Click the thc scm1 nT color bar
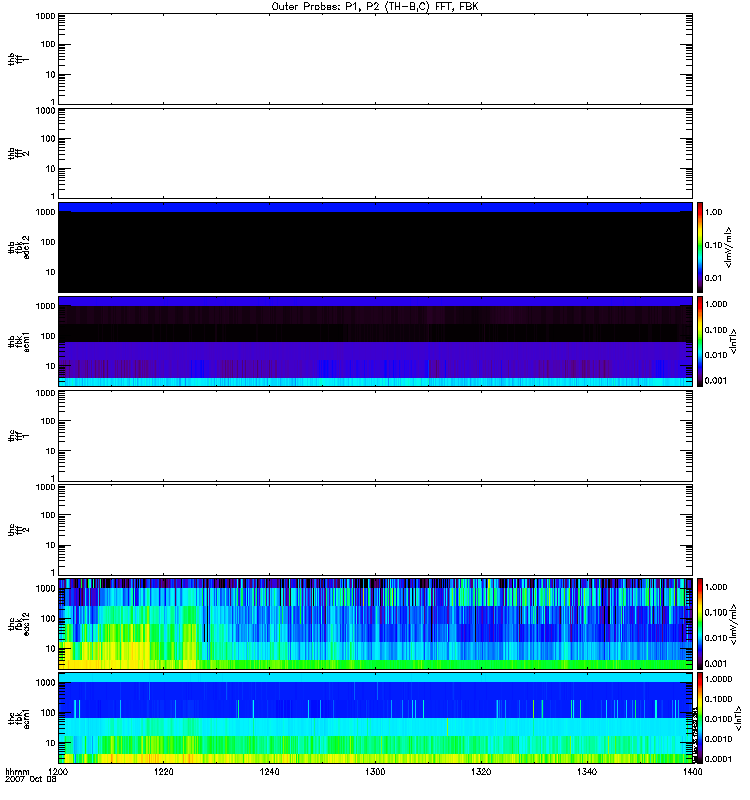Viewport: 750px width, 800px height. tap(702, 717)
